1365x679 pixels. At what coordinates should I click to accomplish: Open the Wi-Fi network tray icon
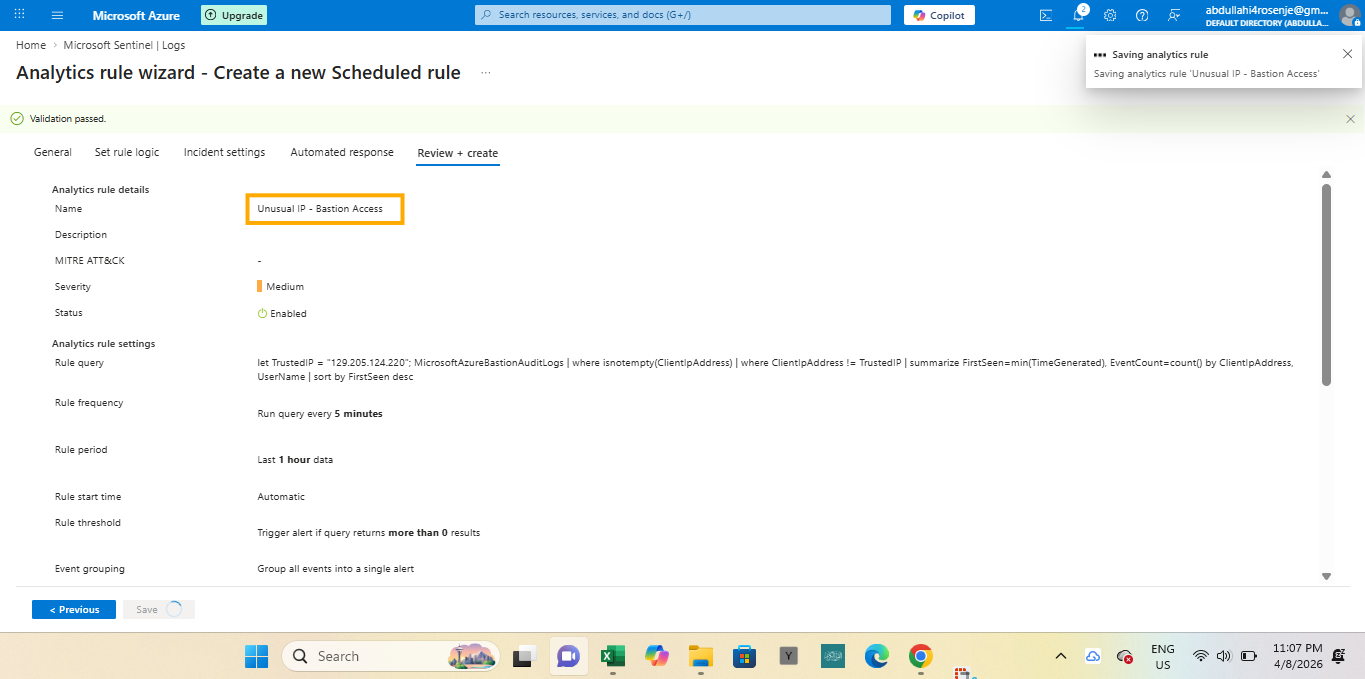click(1201, 656)
